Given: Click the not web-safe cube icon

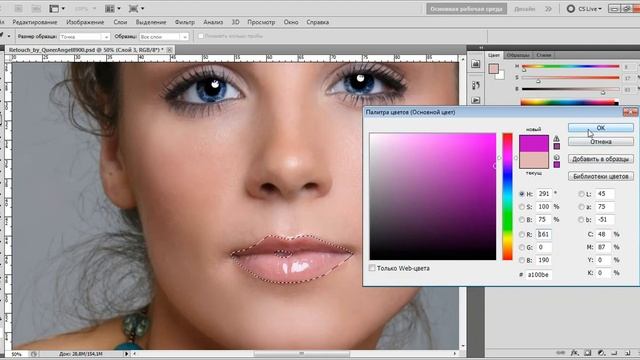Looking at the screenshot, I should pos(557,157).
